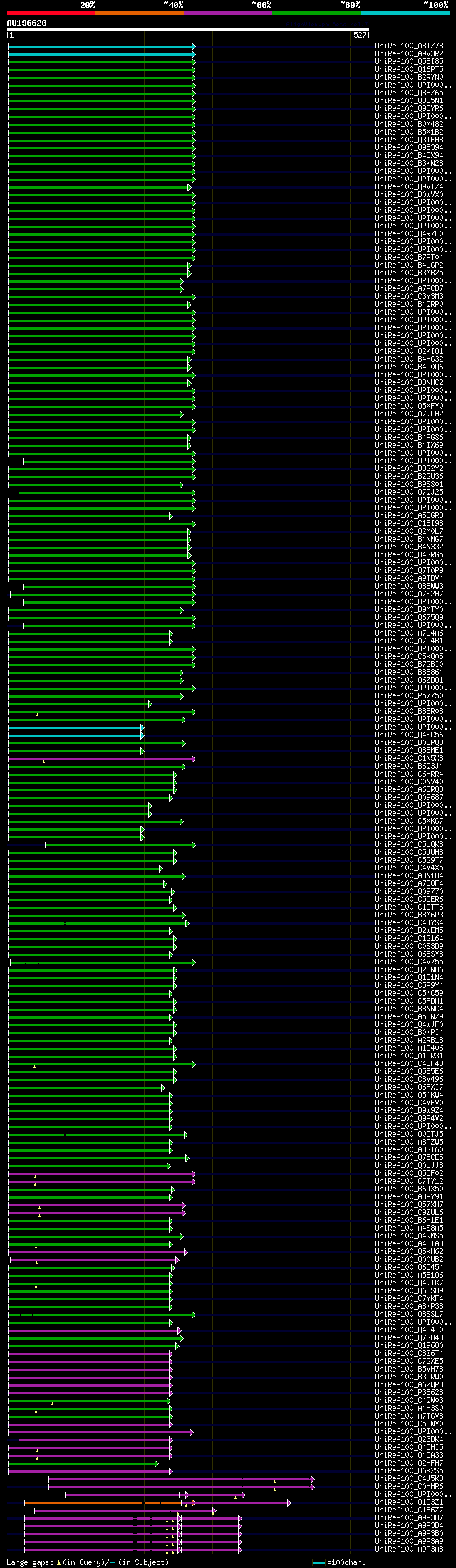Select label UniRef100_Q6FXI7

[409, 1087]
